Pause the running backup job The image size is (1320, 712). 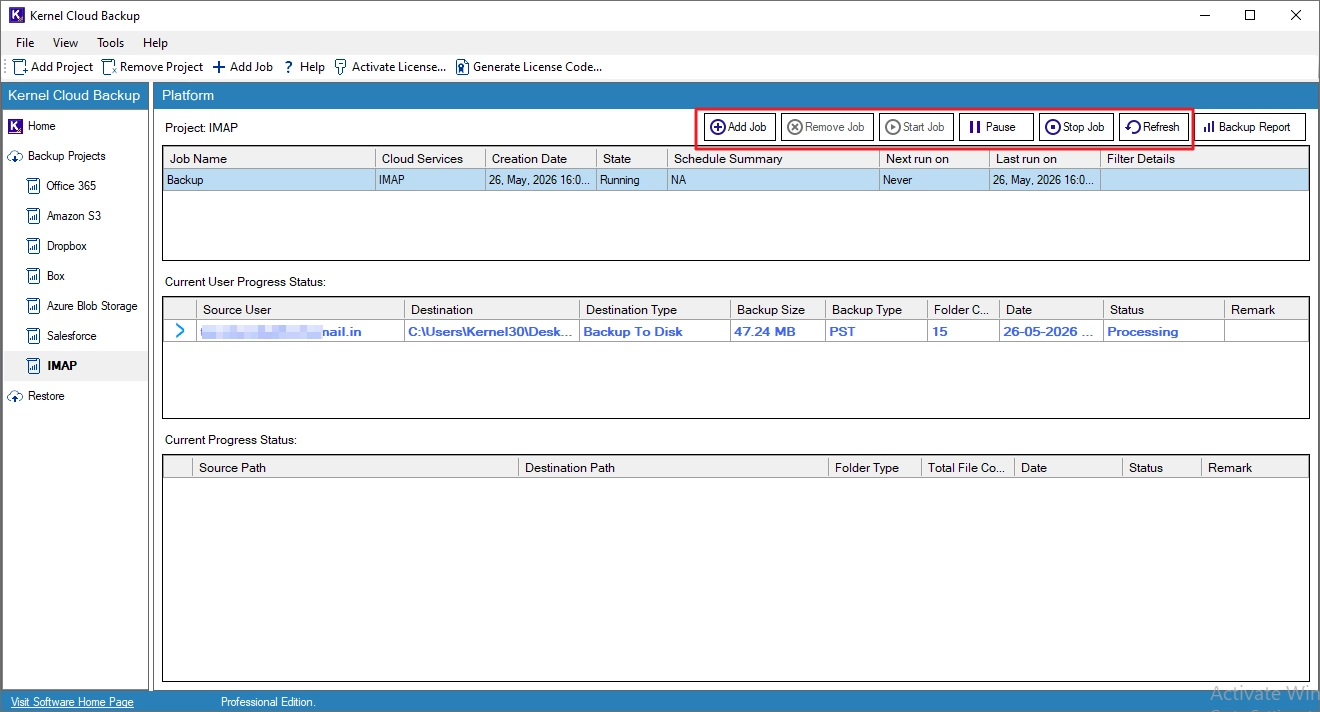pos(996,127)
